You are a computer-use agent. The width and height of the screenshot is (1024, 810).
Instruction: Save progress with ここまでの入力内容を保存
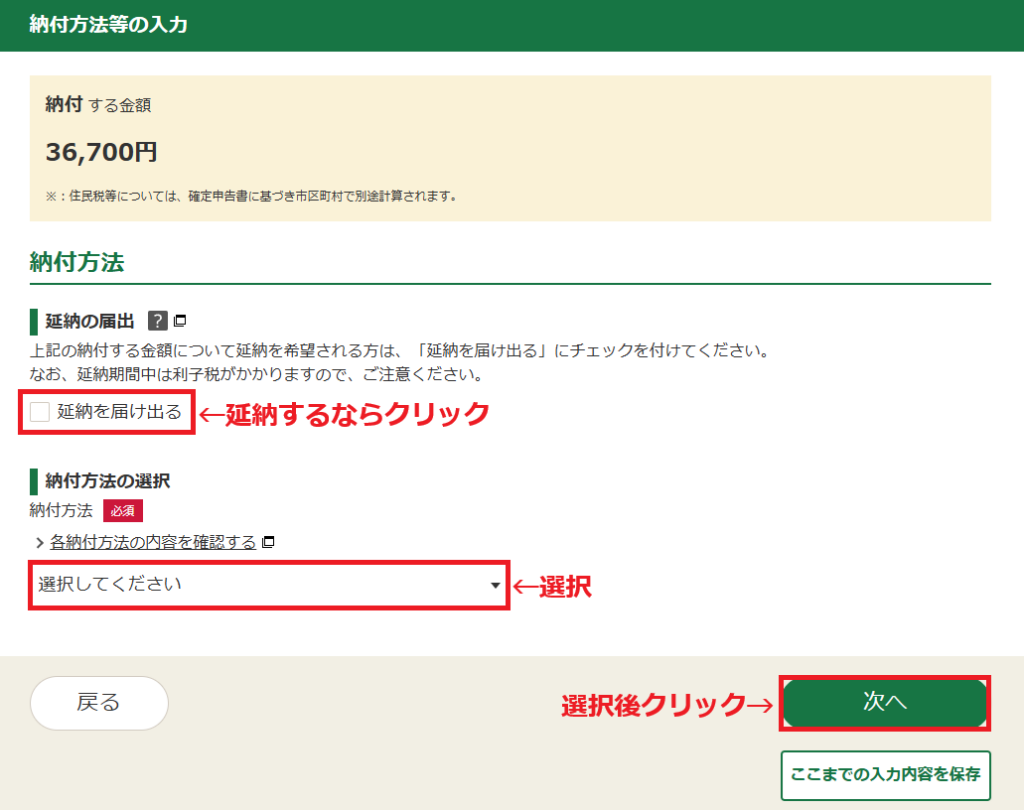pos(884,775)
